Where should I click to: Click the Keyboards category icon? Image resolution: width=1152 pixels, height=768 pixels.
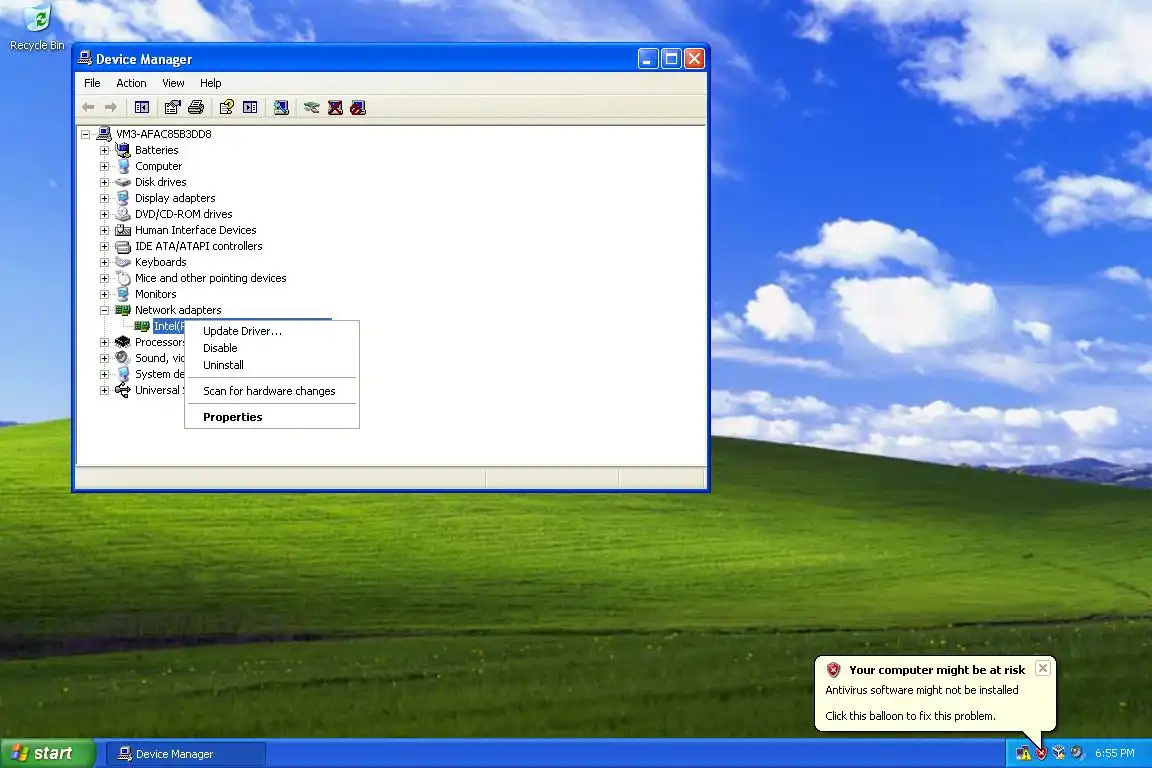pos(123,262)
